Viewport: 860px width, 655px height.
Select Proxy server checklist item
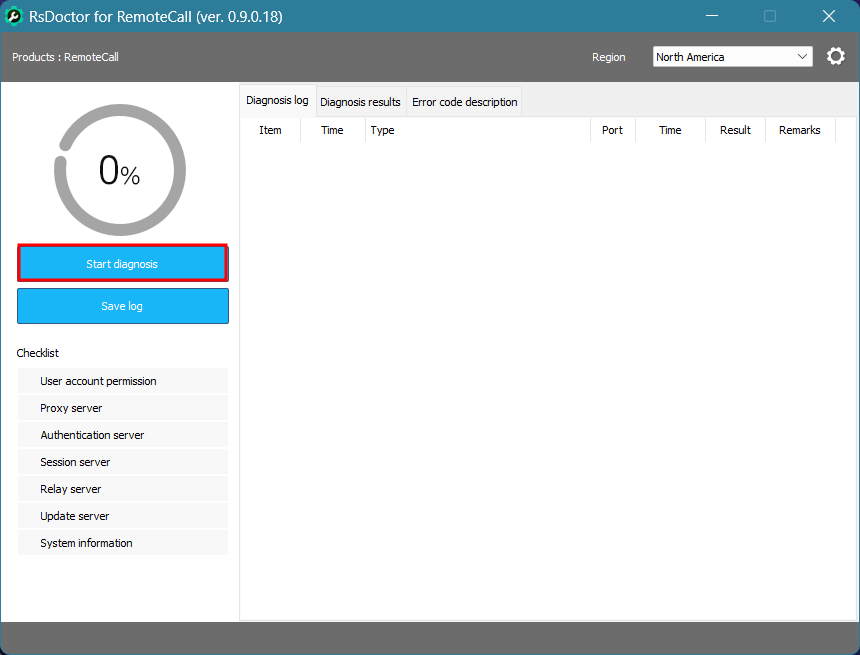[x=123, y=408]
